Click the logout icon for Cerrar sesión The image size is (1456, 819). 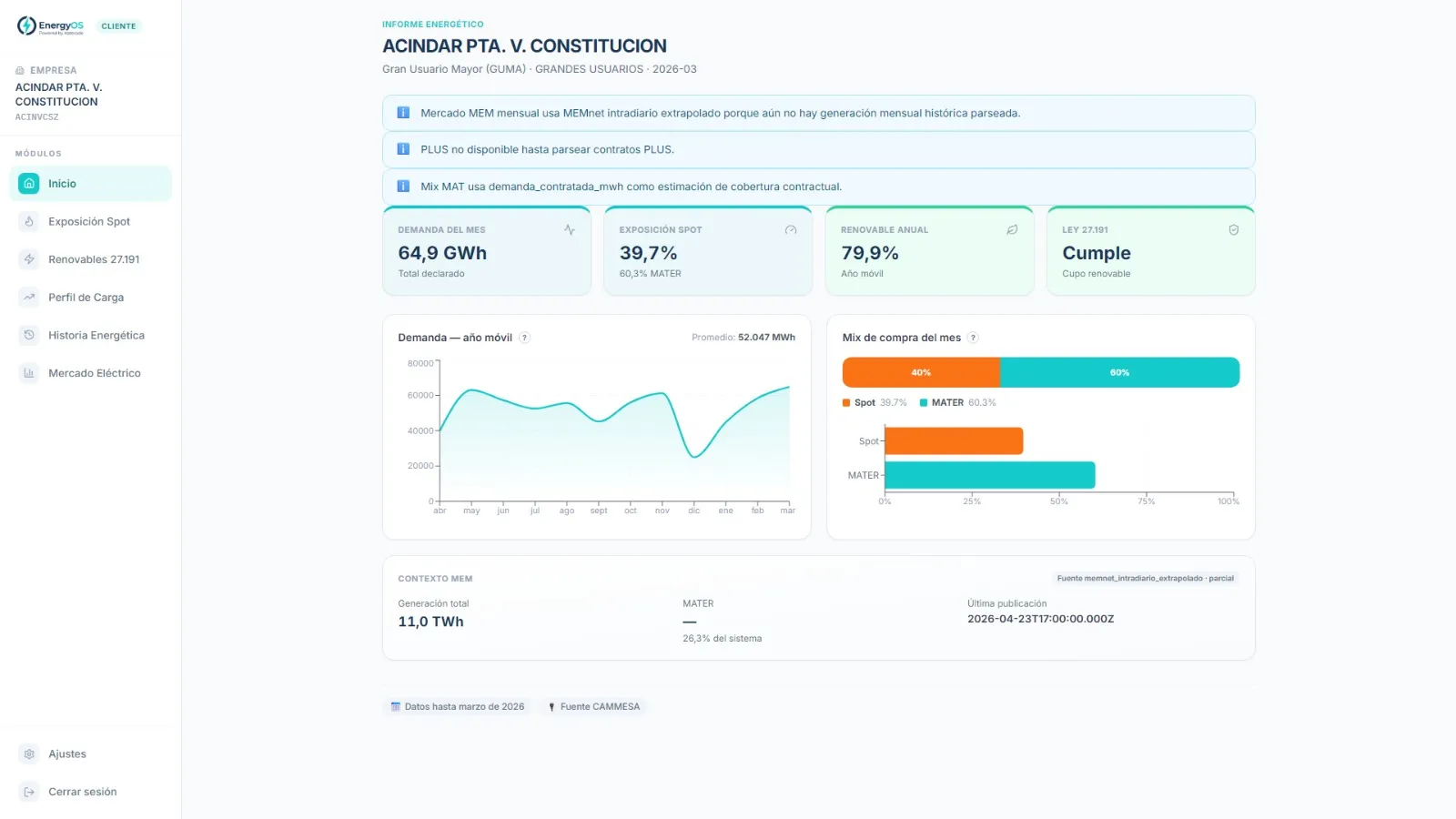[x=29, y=792]
